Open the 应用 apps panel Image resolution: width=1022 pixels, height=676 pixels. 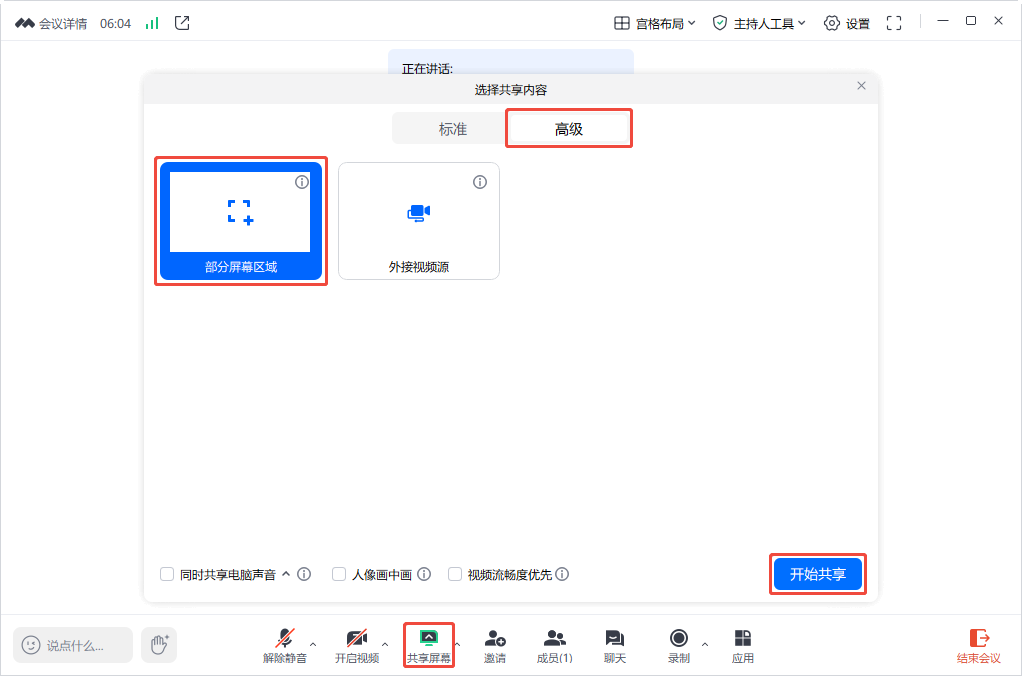tap(742, 645)
